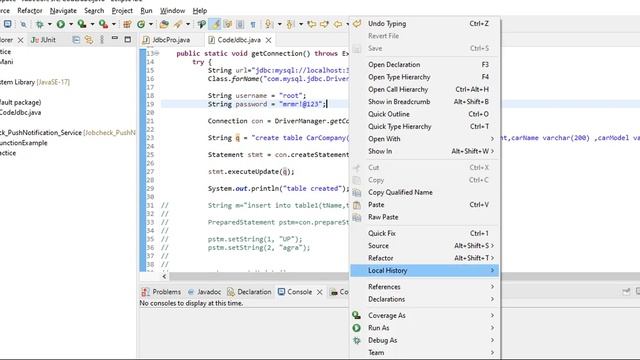Viewport: 640px width, 360px height.
Task: Click the icon right of the bottom panel tabs
Action: point(626,291)
